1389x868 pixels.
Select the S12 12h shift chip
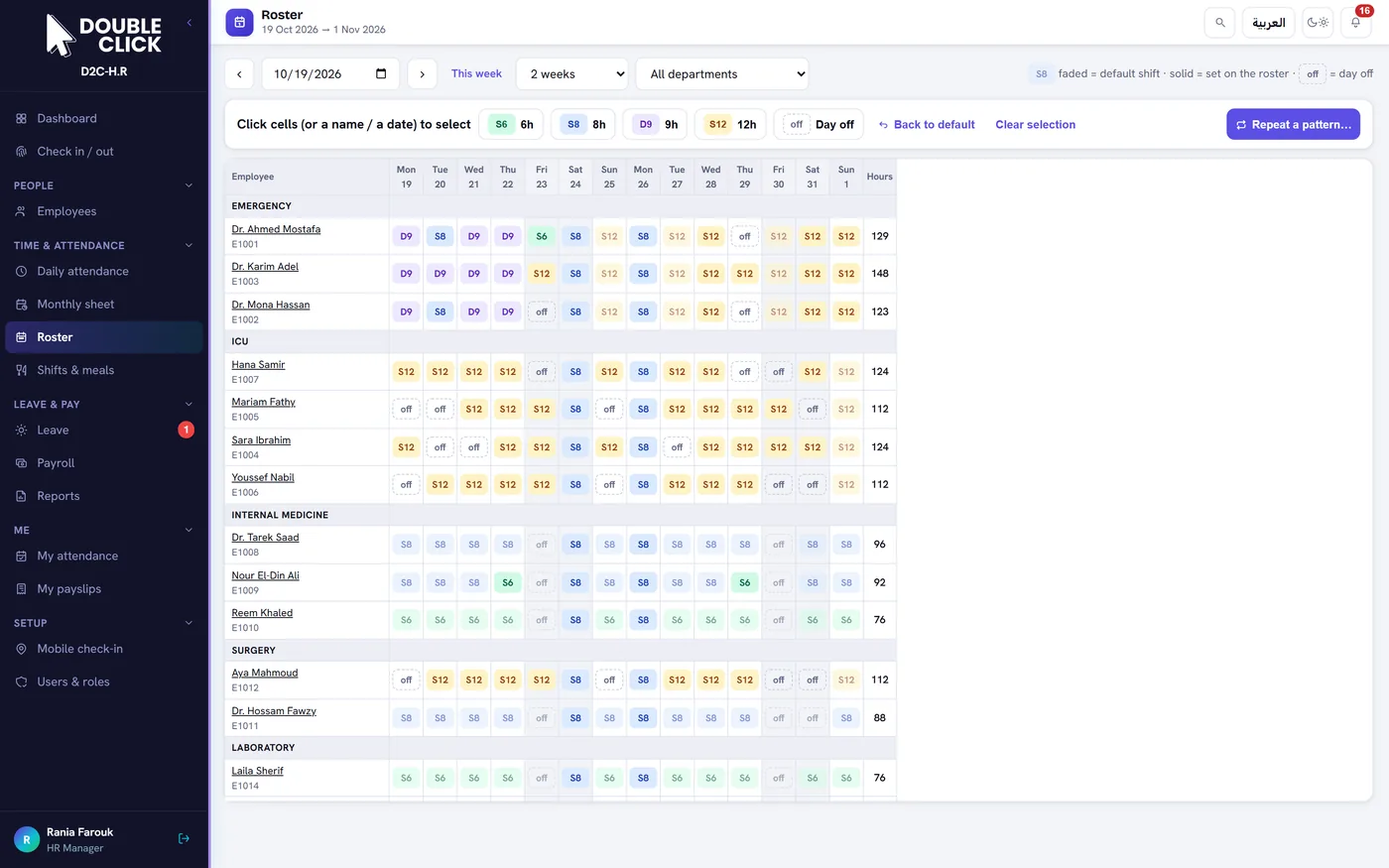[731, 125]
